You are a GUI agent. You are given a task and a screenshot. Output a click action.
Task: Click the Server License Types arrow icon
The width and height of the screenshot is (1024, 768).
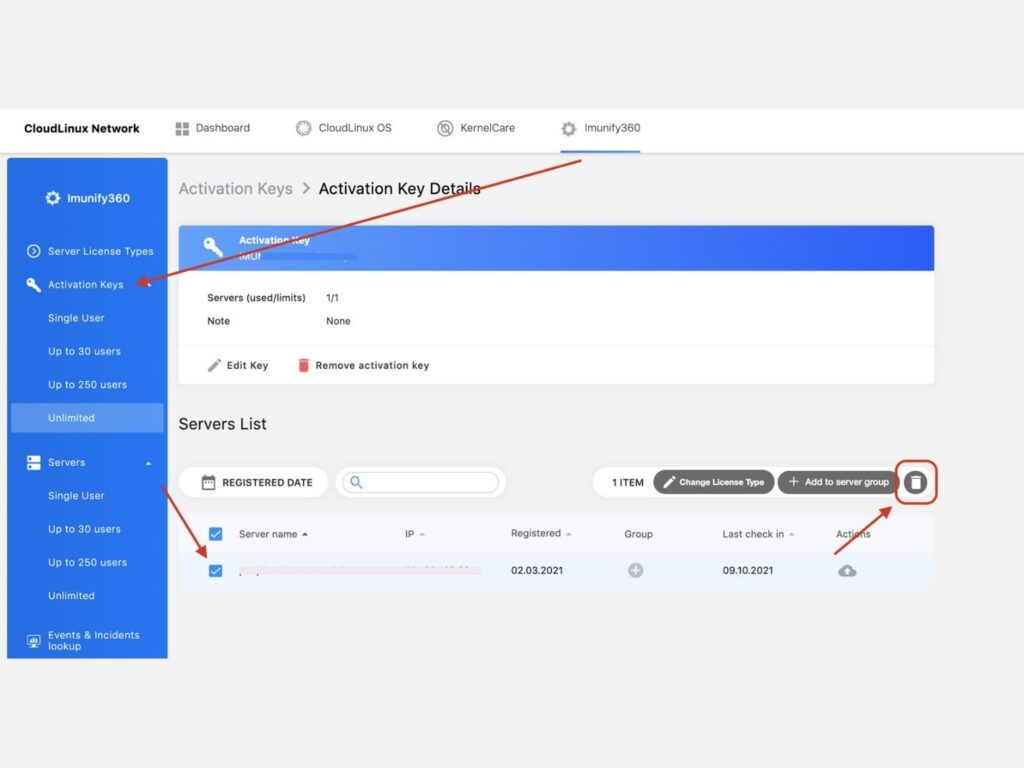(x=33, y=251)
